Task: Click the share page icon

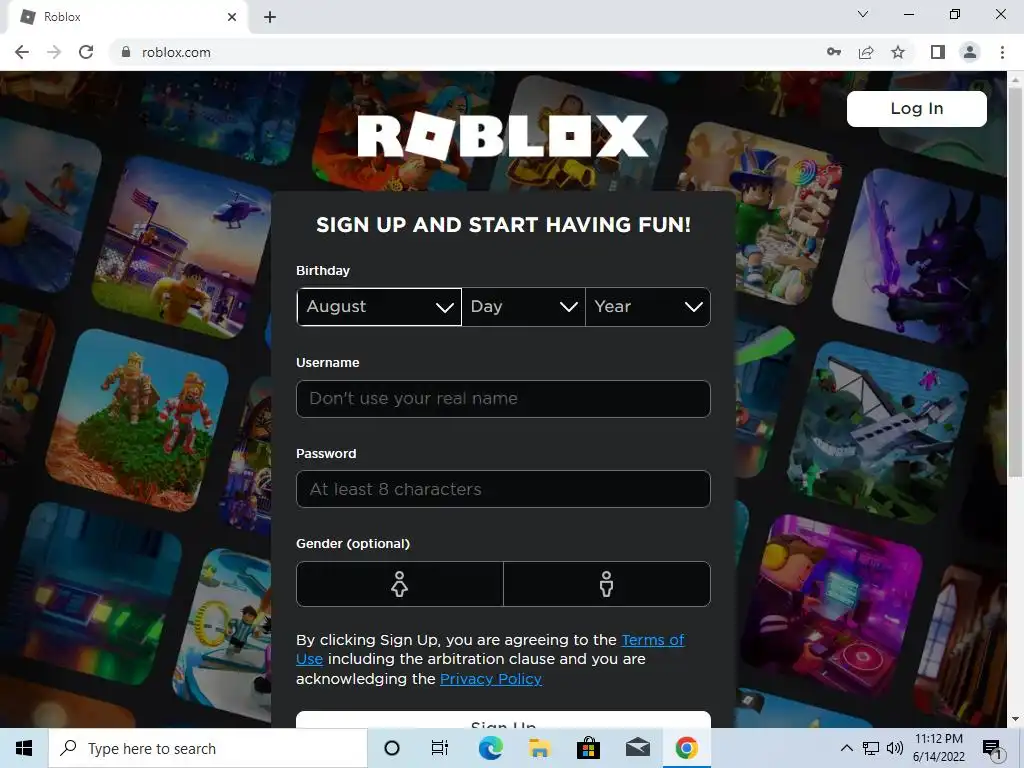Action: (x=866, y=52)
